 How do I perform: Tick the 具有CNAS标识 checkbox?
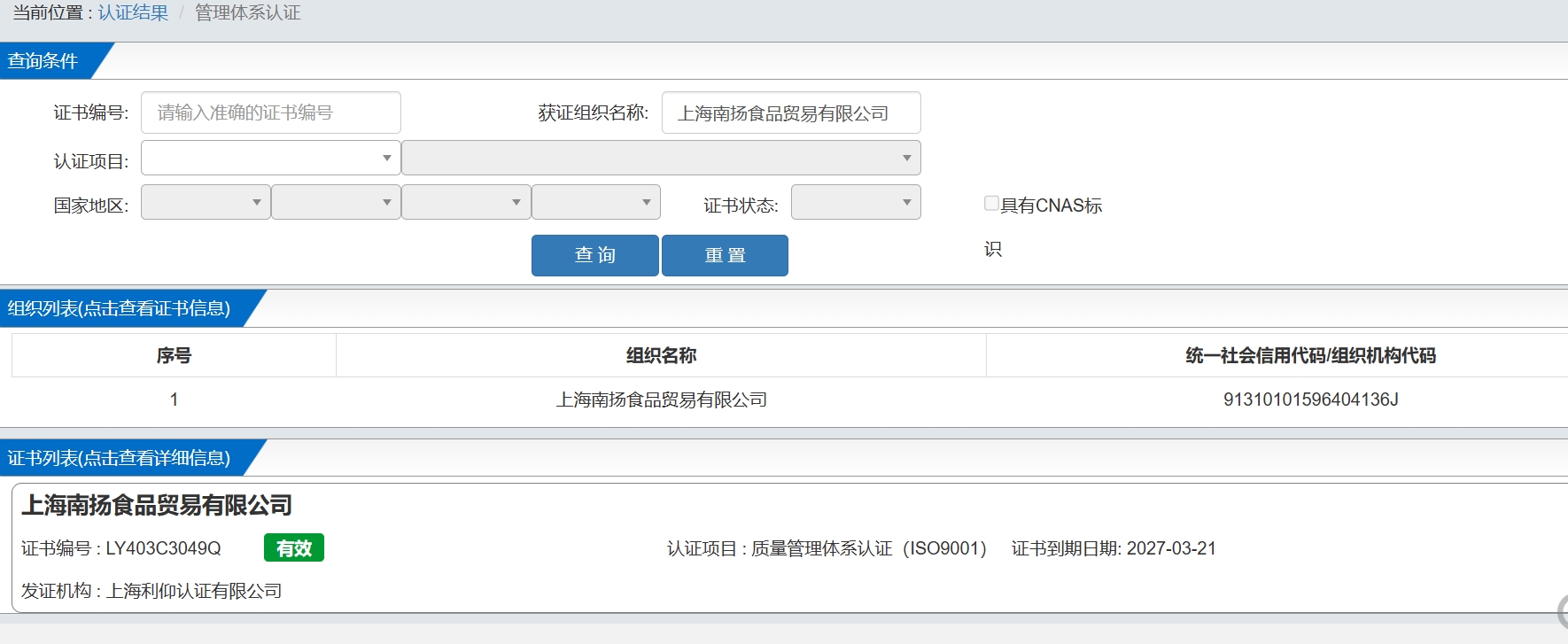point(991,203)
